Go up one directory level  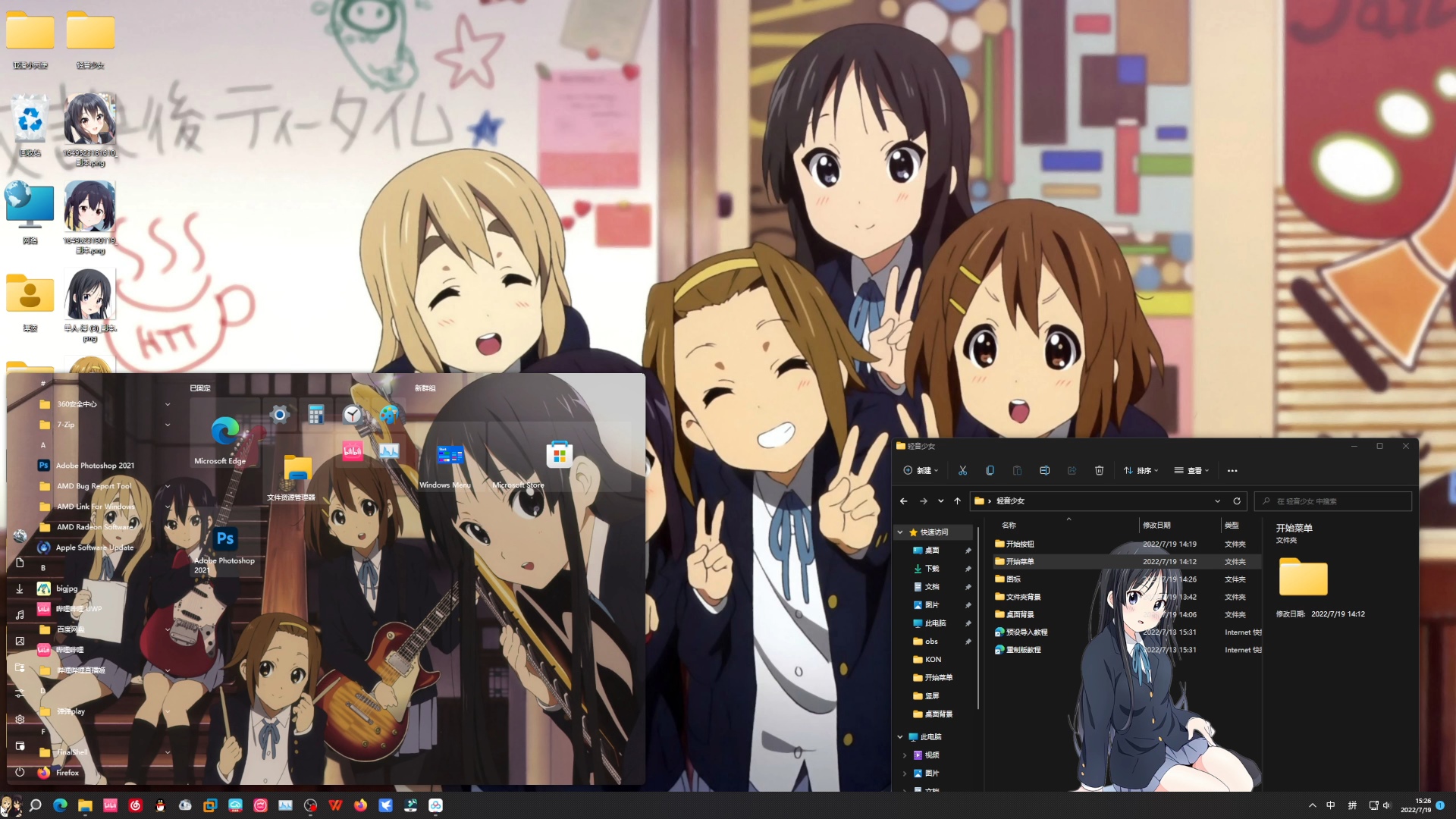point(957,501)
